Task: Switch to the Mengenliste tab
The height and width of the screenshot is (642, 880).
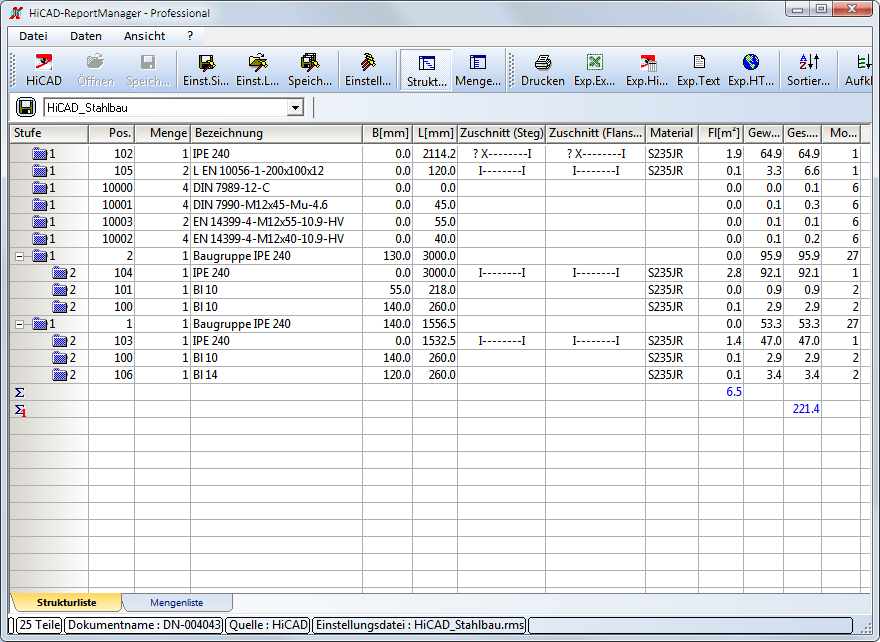Action: coord(176,602)
